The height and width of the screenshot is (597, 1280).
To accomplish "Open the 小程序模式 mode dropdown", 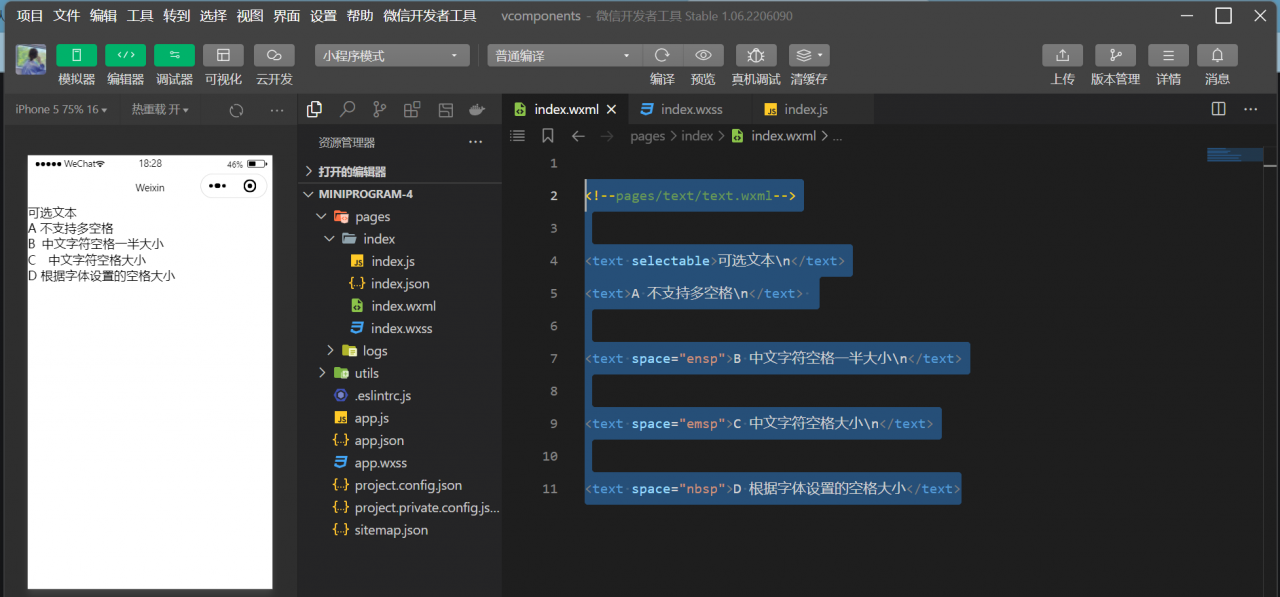I will pyautogui.click(x=392, y=56).
